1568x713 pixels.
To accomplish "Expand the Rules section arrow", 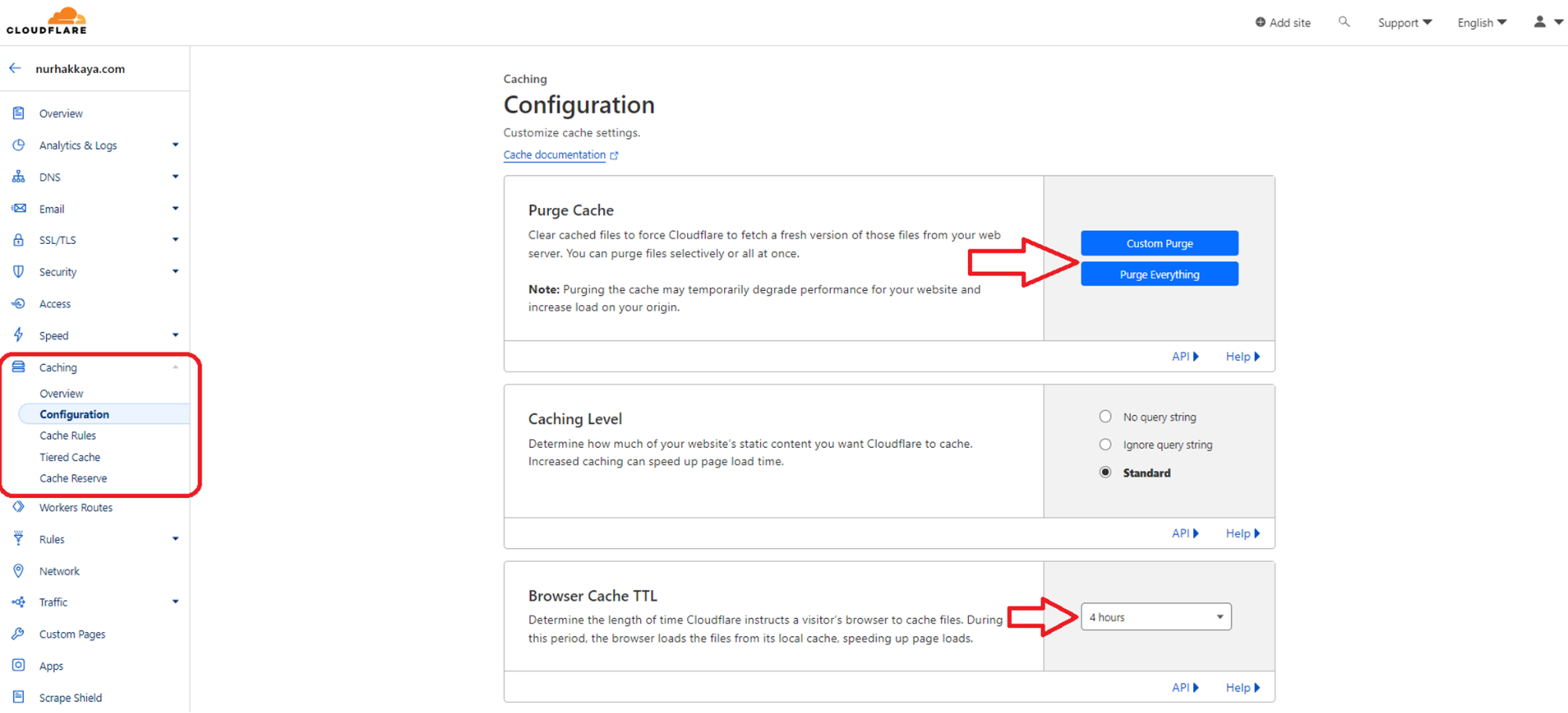I will click(x=176, y=539).
